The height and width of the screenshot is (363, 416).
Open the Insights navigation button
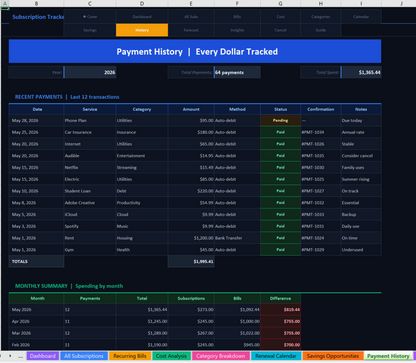click(237, 30)
